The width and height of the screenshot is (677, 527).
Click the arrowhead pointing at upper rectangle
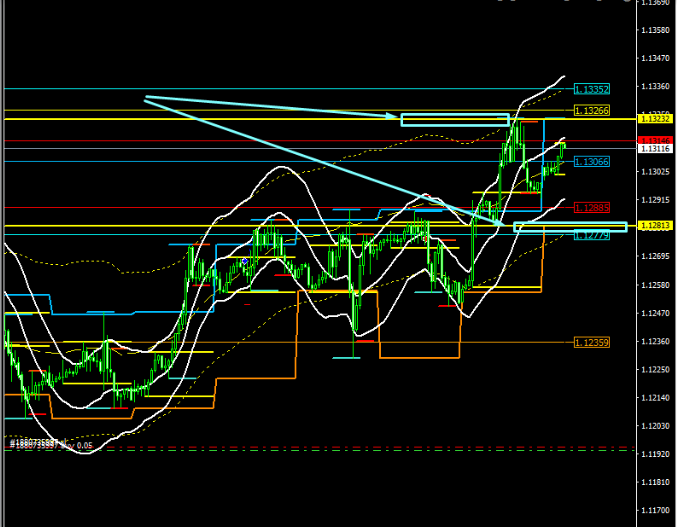(396, 118)
